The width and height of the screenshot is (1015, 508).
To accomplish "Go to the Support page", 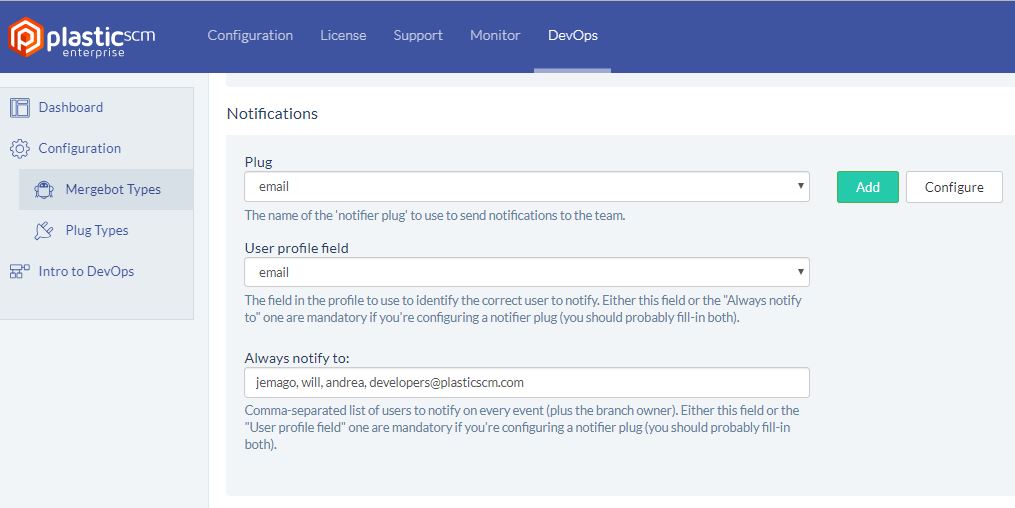I will pyautogui.click(x=418, y=36).
